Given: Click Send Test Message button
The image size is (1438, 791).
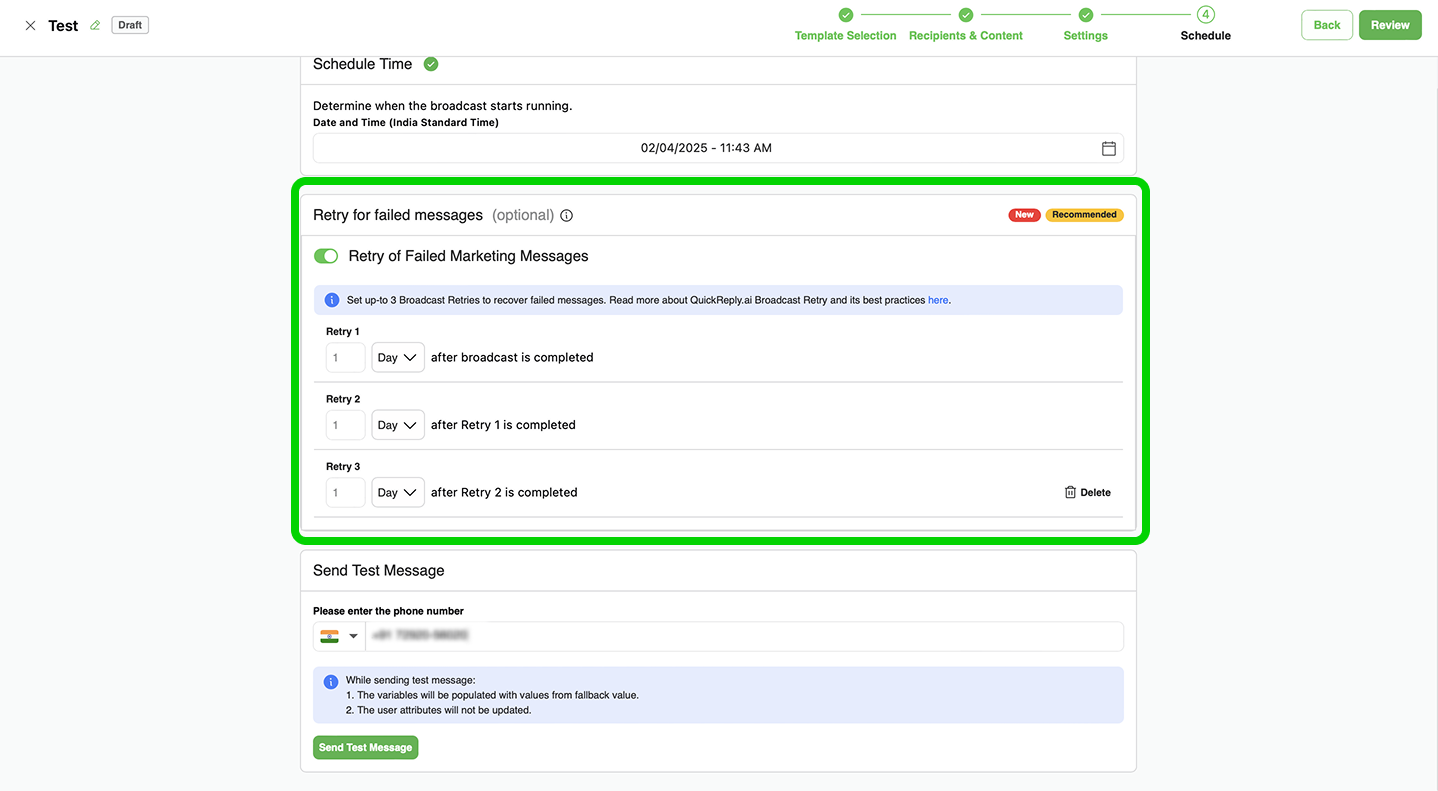Looking at the screenshot, I should [x=365, y=748].
